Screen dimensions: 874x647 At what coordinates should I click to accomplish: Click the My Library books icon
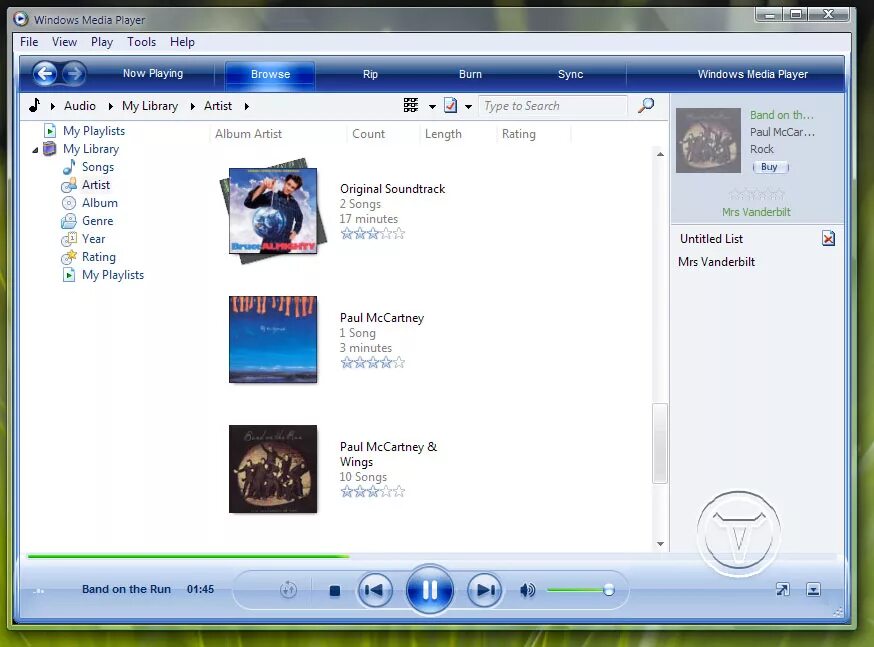coord(50,149)
